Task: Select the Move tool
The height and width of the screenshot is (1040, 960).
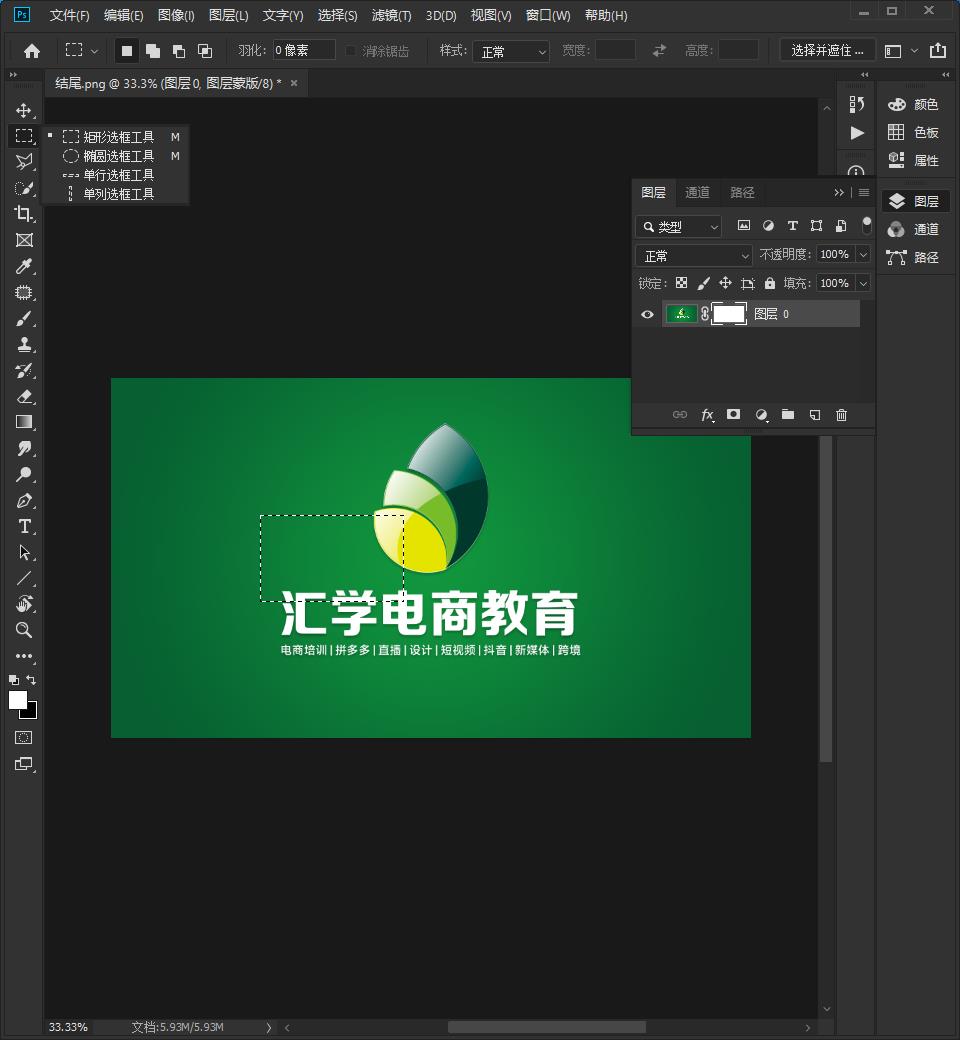Action: click(24, 110)
